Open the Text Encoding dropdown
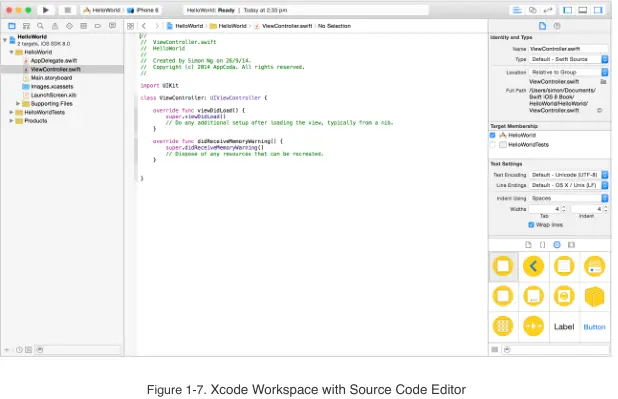 coord(568,175)
